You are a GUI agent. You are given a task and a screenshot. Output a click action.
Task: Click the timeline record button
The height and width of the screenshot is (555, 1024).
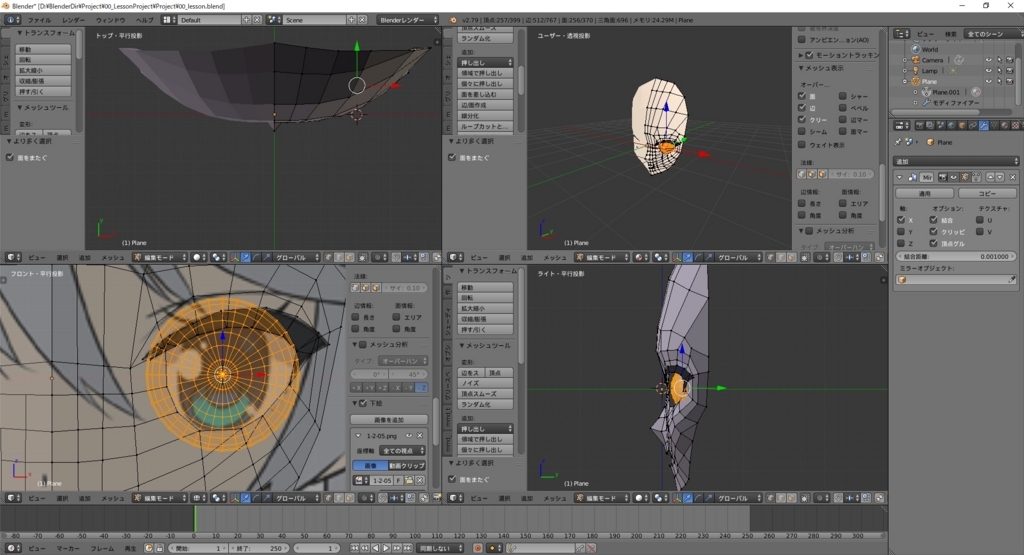(x=477, y=548)
